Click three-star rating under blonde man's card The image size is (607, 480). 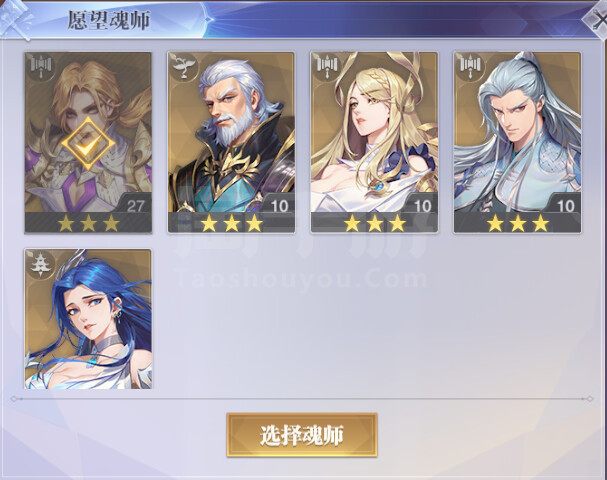click(x=88, y=223)
